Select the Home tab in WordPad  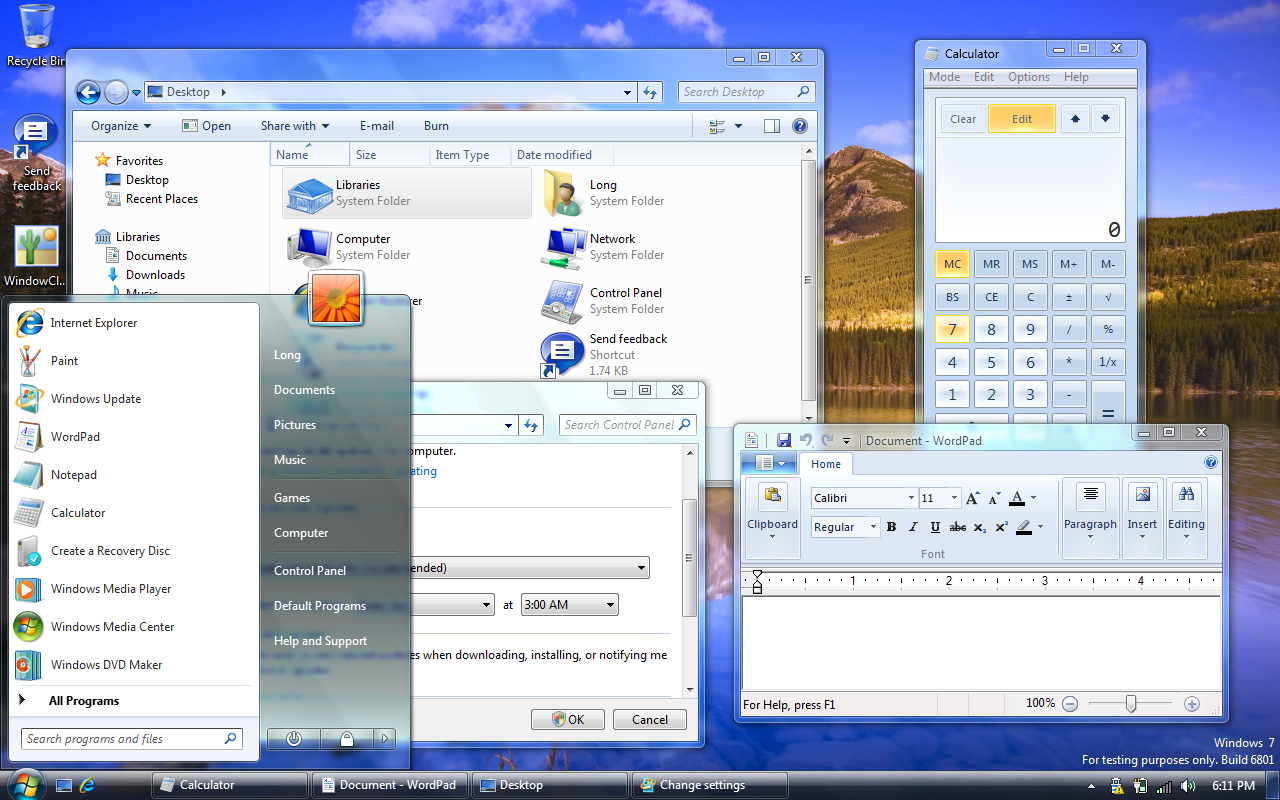825,464
